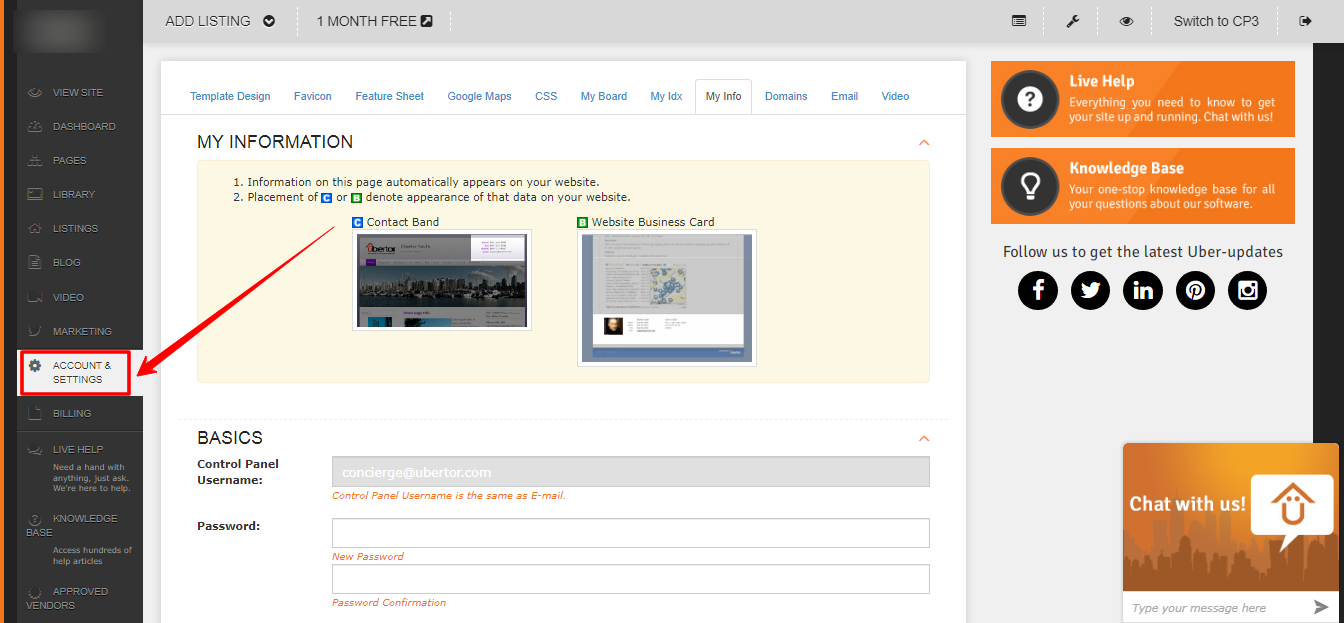
Task: Click the Contact Band preview thumbnail
Action: pos(442,280)
